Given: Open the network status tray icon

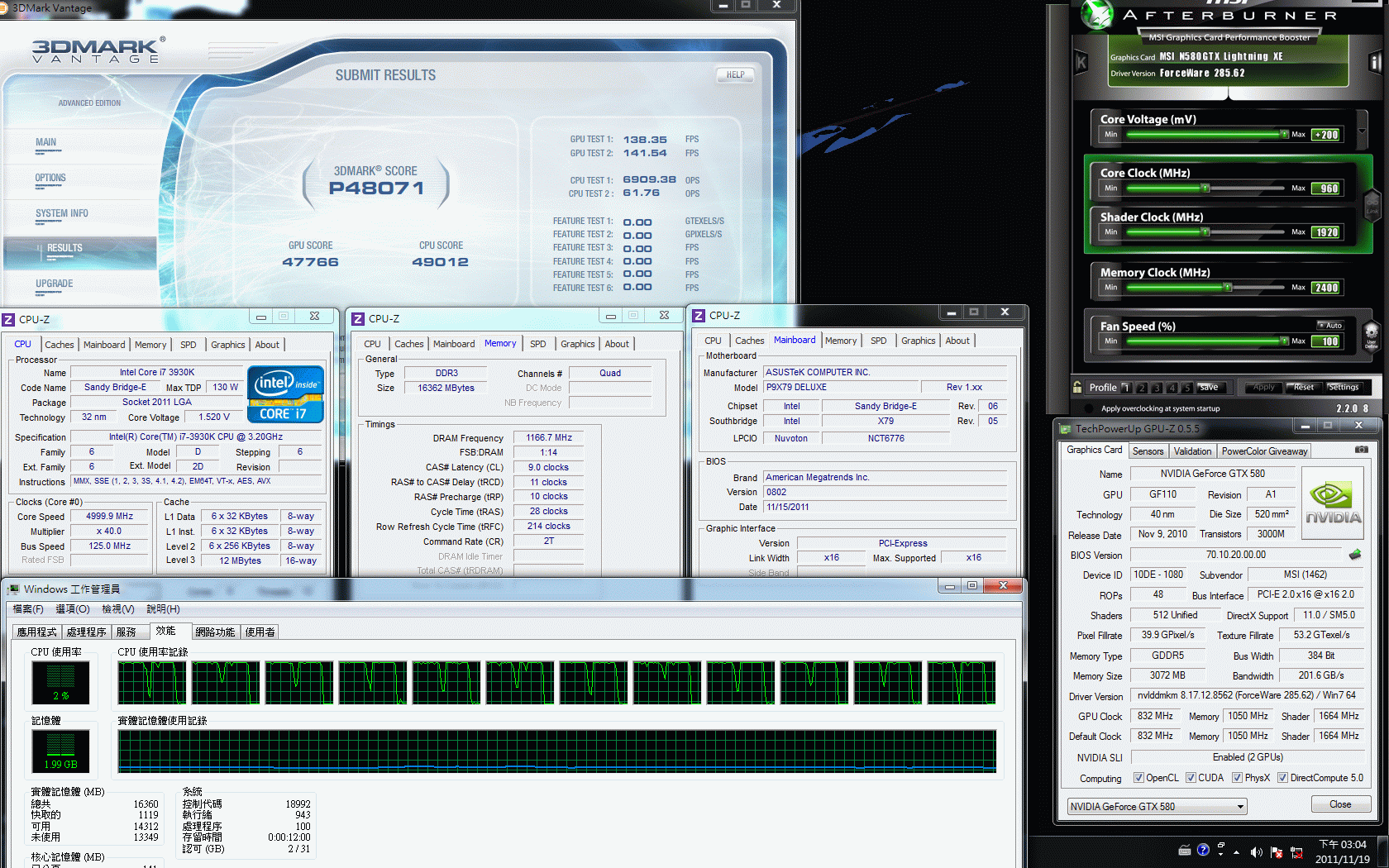Looking at the screenshot, I should coord(1296,851).
